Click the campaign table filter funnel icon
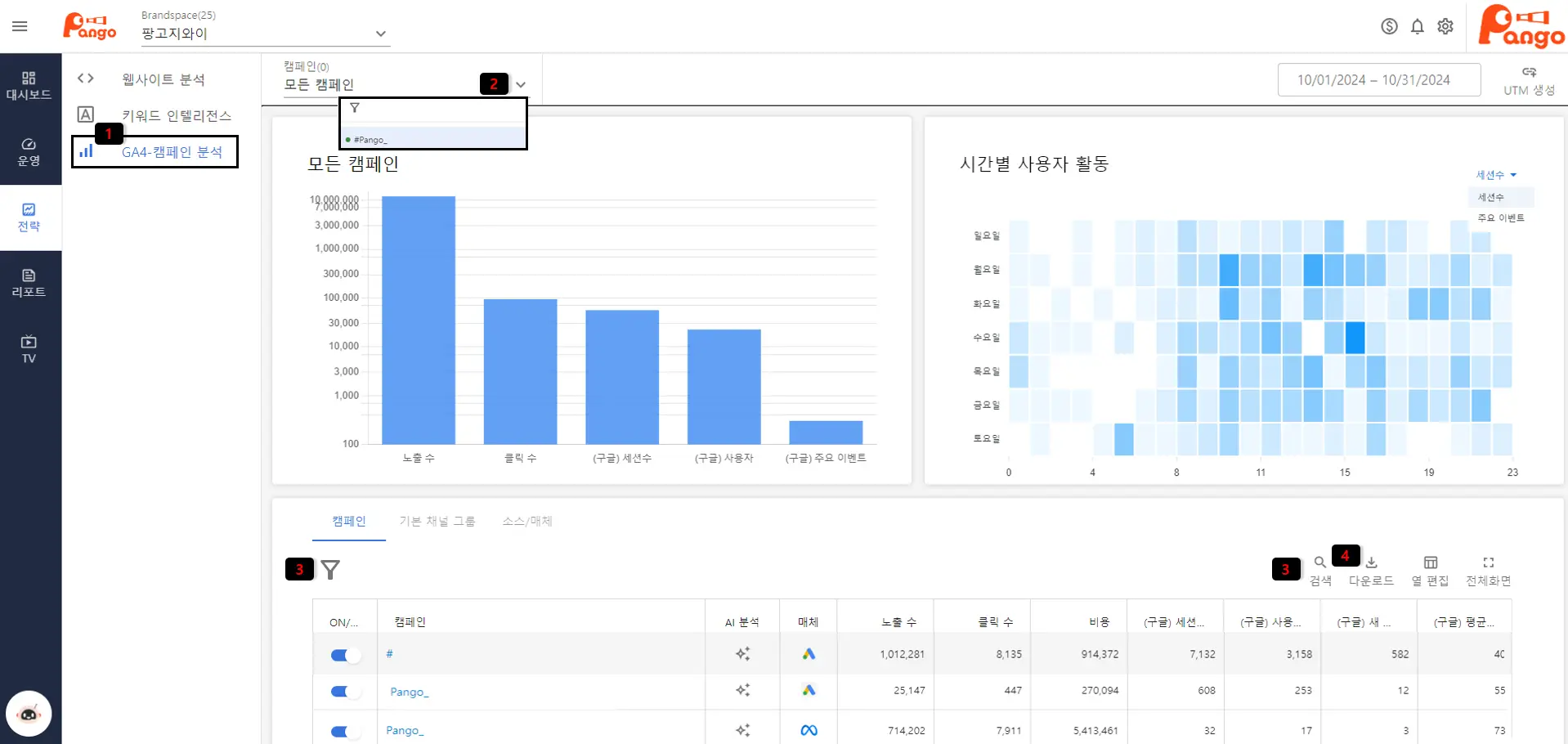This screenshot has height=744, width=1568. coord(330,569)
